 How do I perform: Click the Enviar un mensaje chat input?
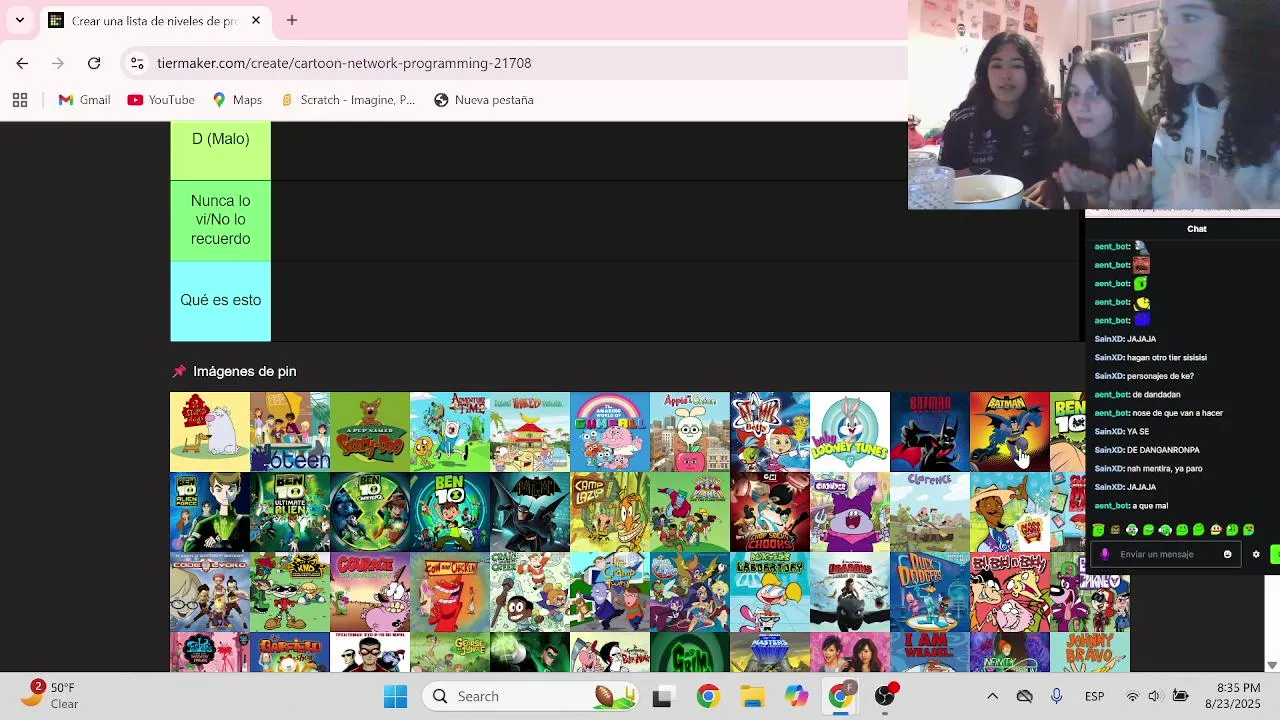tap(1165, 554)
